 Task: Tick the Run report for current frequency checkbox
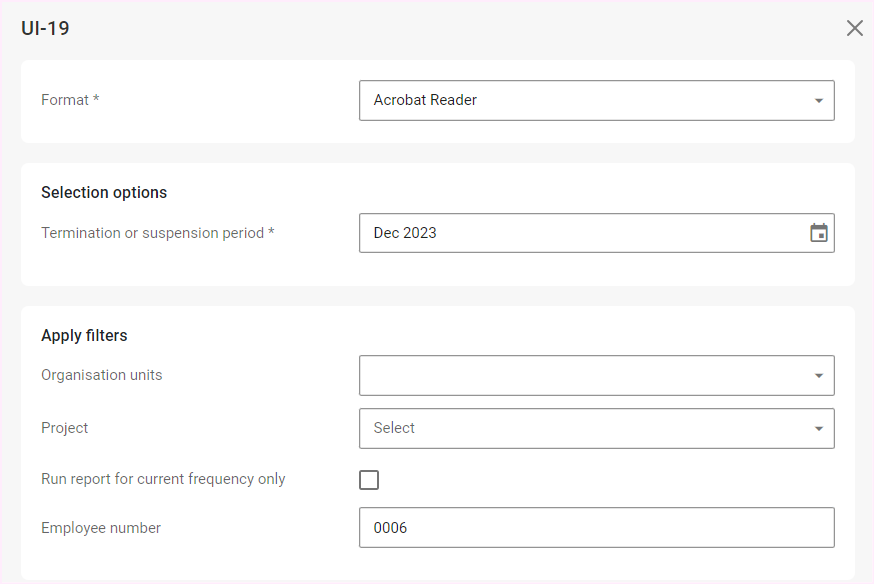[369, 480]
